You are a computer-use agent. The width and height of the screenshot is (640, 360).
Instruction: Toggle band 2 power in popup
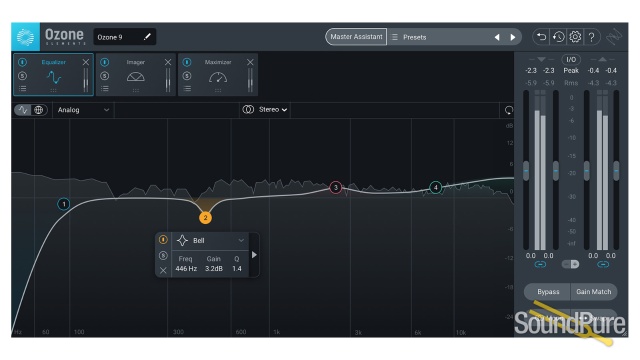(x=163, y=240)
